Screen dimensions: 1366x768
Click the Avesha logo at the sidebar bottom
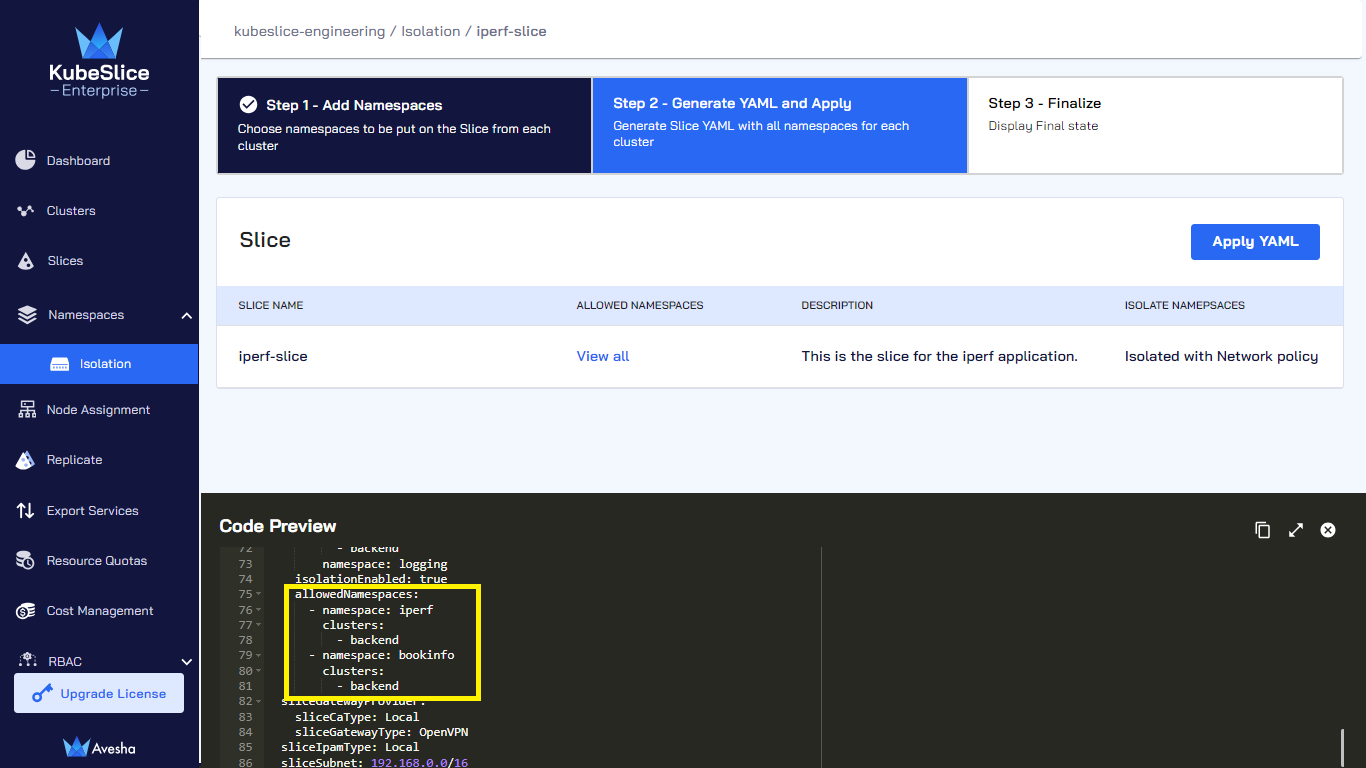pos(99,747)
